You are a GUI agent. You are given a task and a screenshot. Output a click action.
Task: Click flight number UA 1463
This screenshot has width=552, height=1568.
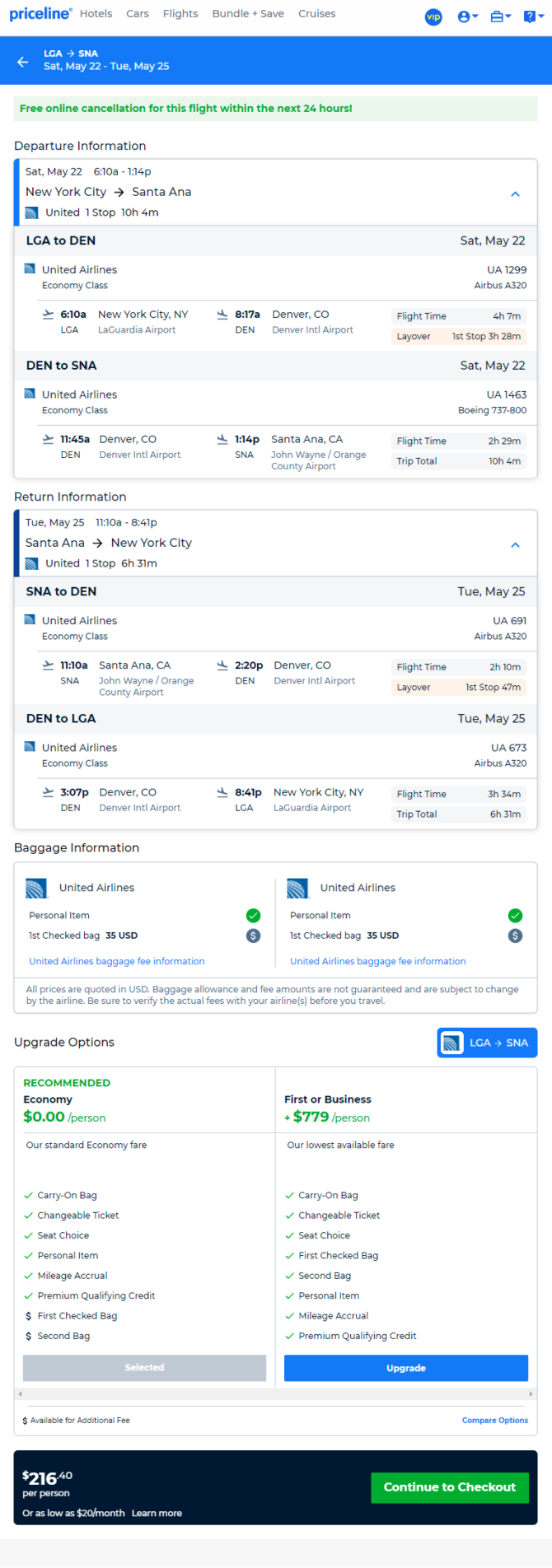pos(507,394)
